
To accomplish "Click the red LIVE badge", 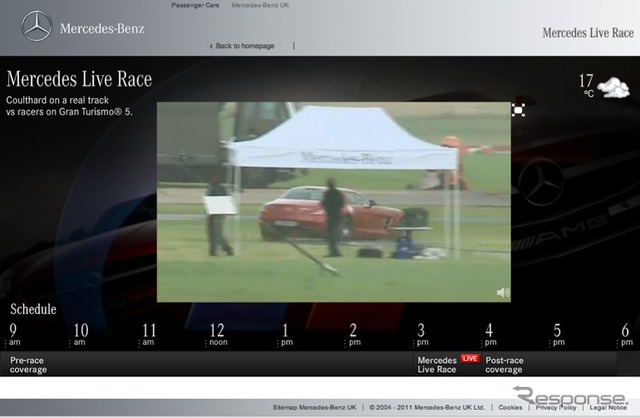I will pyautogui.click(x=470, y=358).
